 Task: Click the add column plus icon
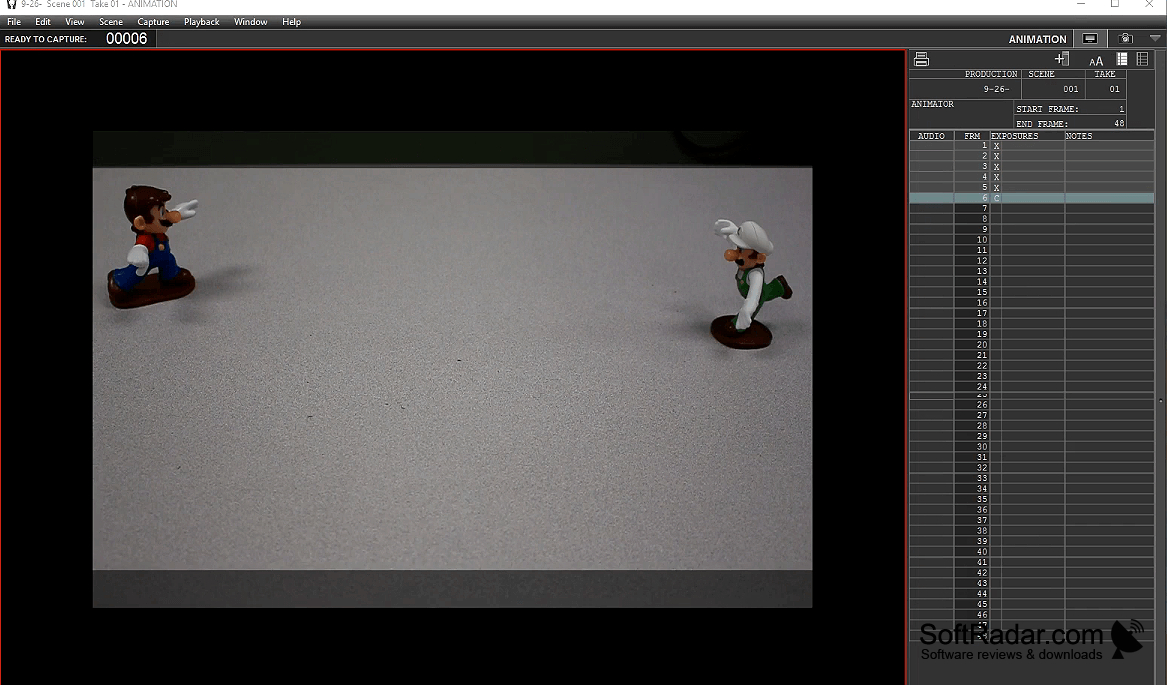pos(1062,59)
